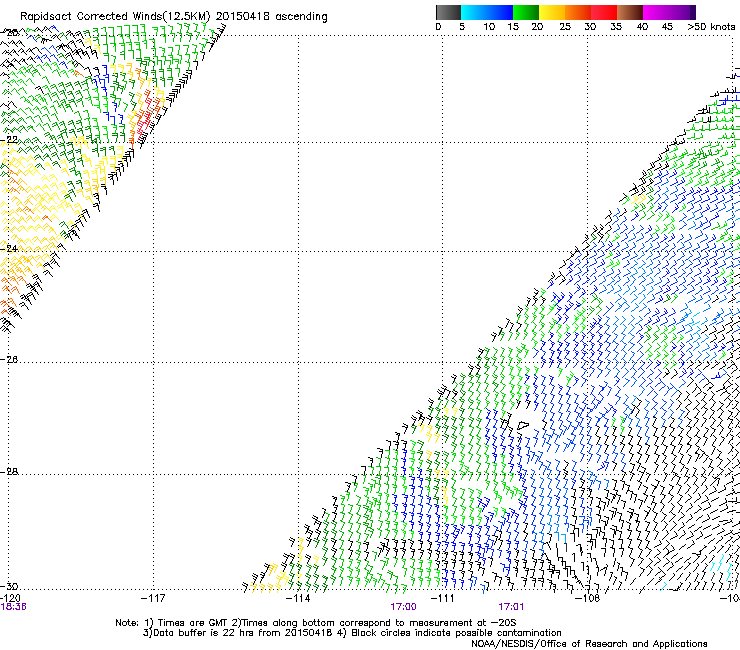
Task: Click the 'Times are GMT' note line
Action: tap(316, 623)
